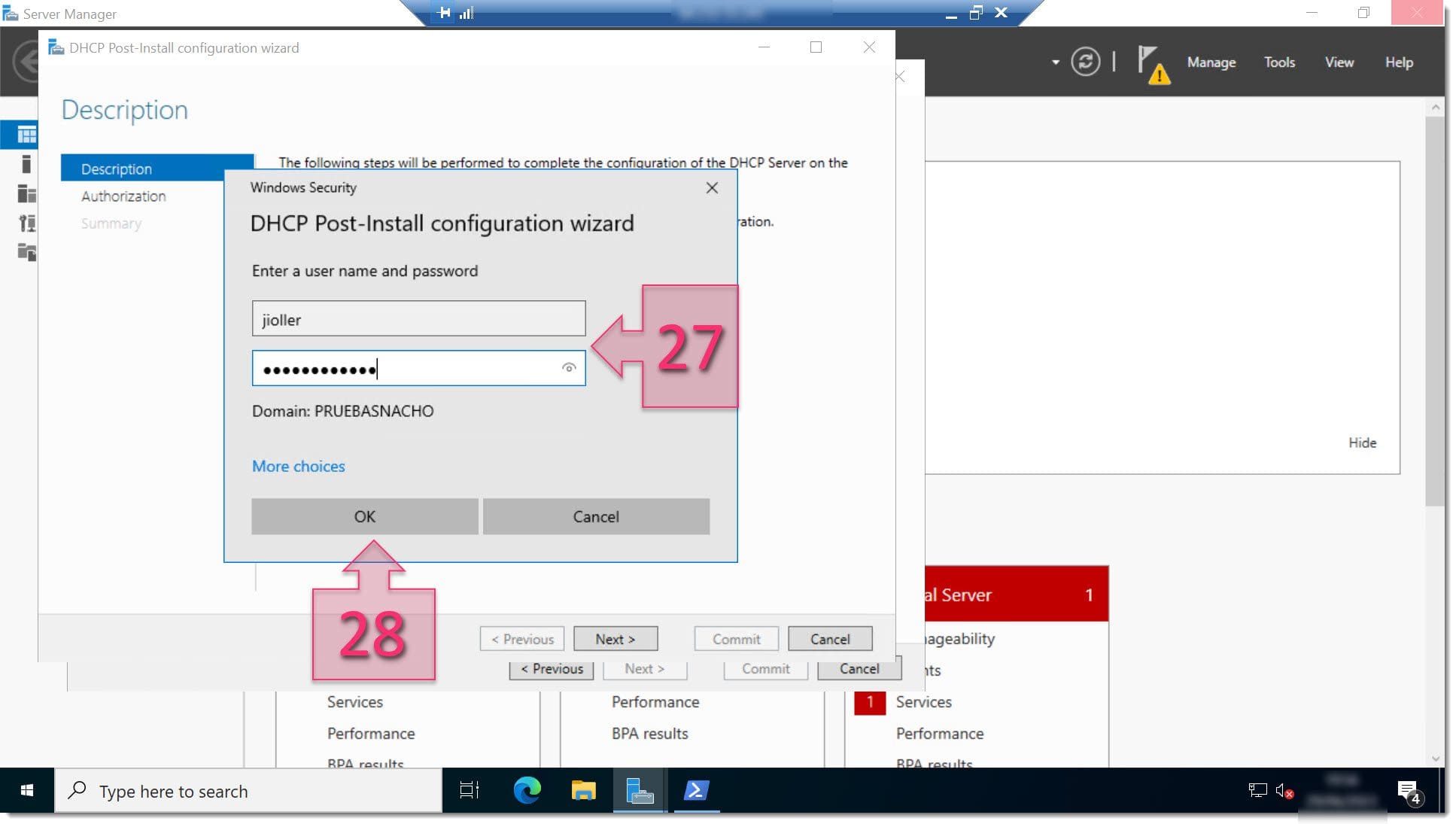Cancel the Windows Security credential prompt
Image resolution: width=1456 pixels, height=824 pixels.
tap(596, 516)
